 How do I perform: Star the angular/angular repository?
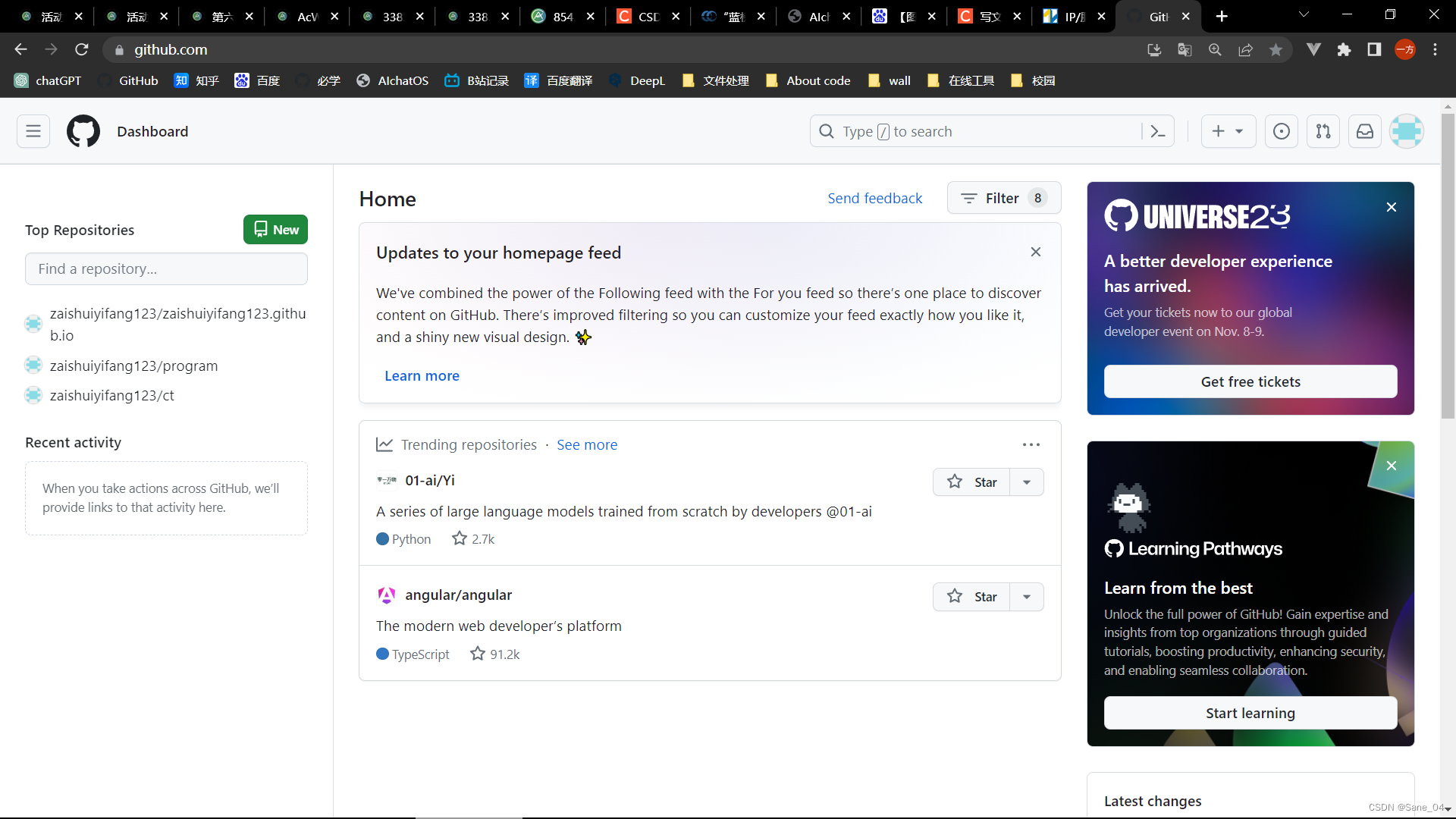tap(971, 597)
